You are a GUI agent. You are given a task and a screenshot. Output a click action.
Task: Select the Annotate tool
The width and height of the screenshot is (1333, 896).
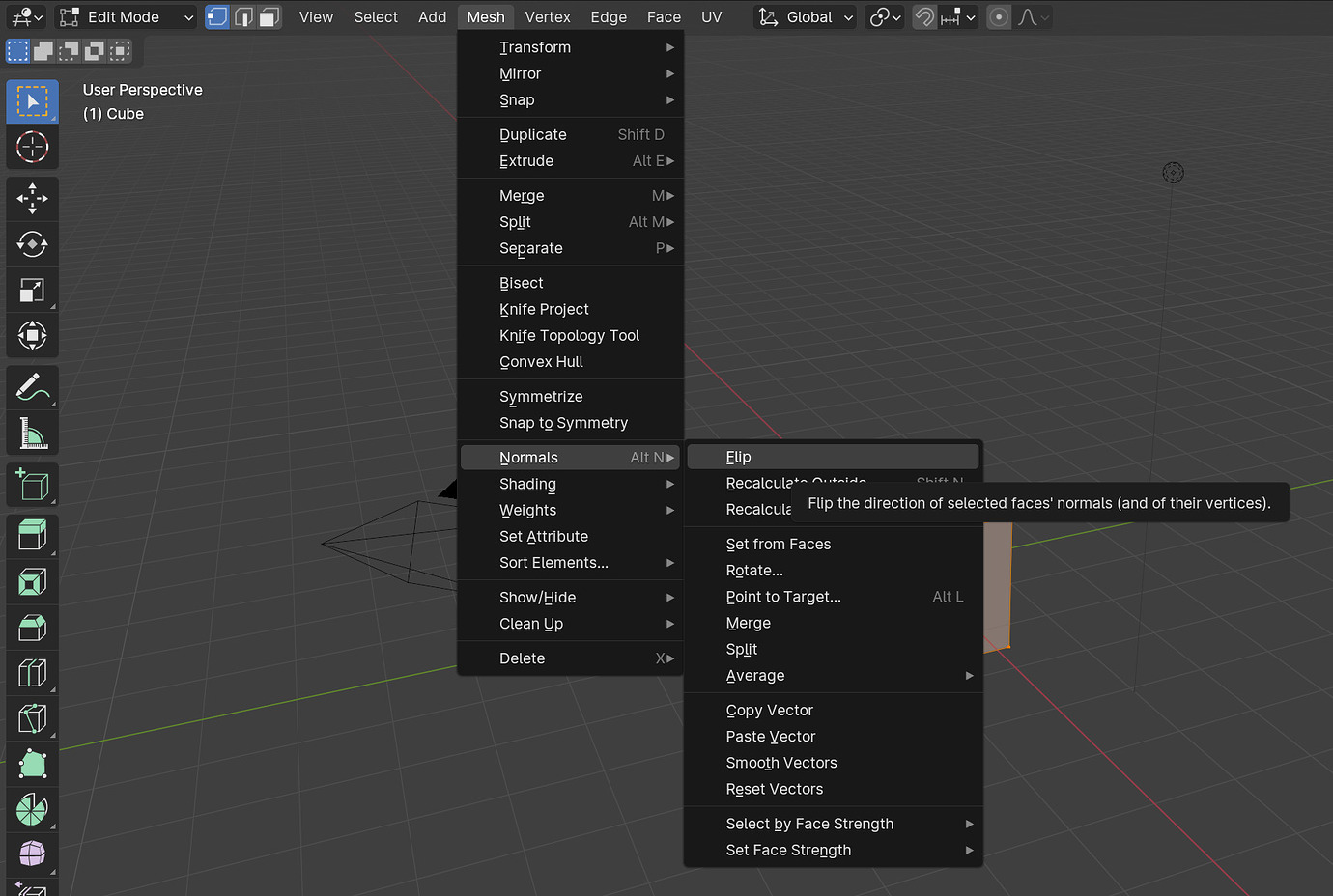[x=32, y=386]
